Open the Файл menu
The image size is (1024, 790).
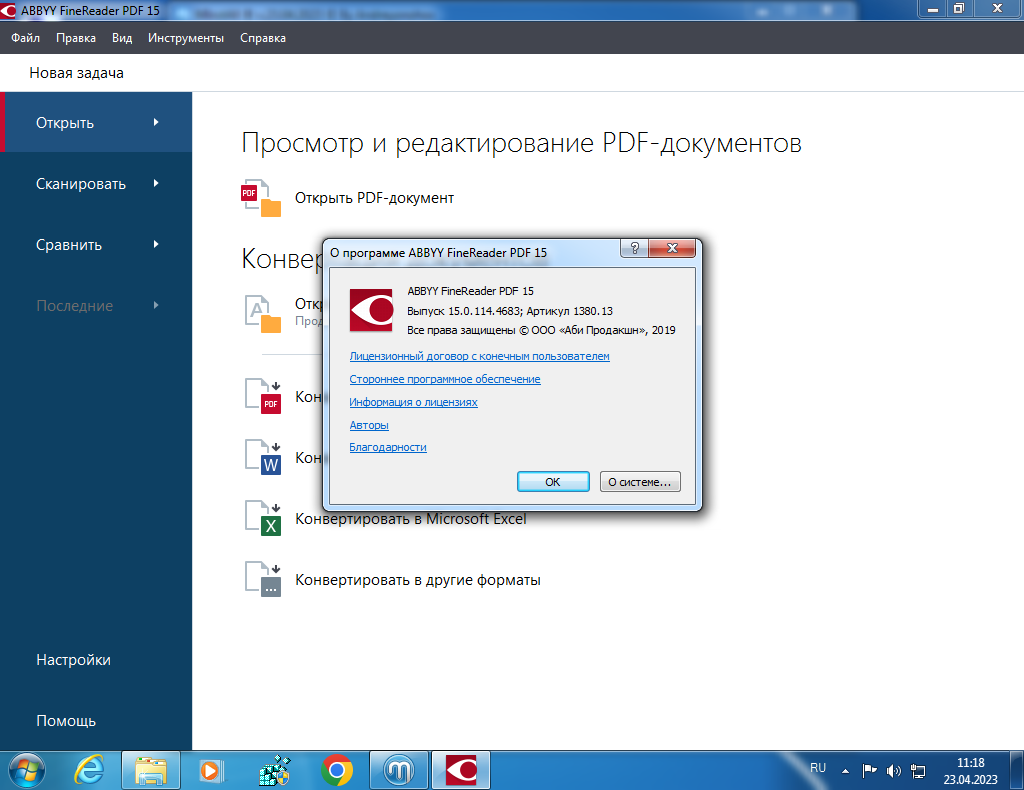(x=25, y=38)
